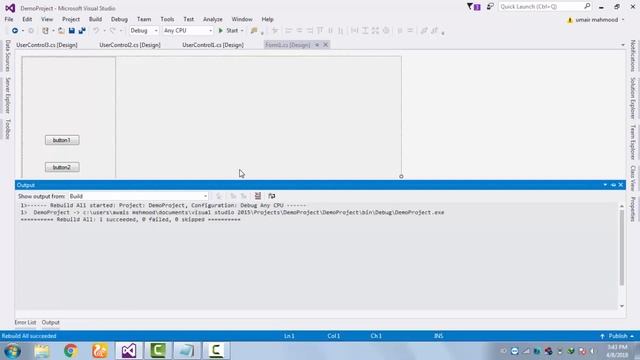Open the File menu
640x360 pixels.
click(x=9, y=19)
